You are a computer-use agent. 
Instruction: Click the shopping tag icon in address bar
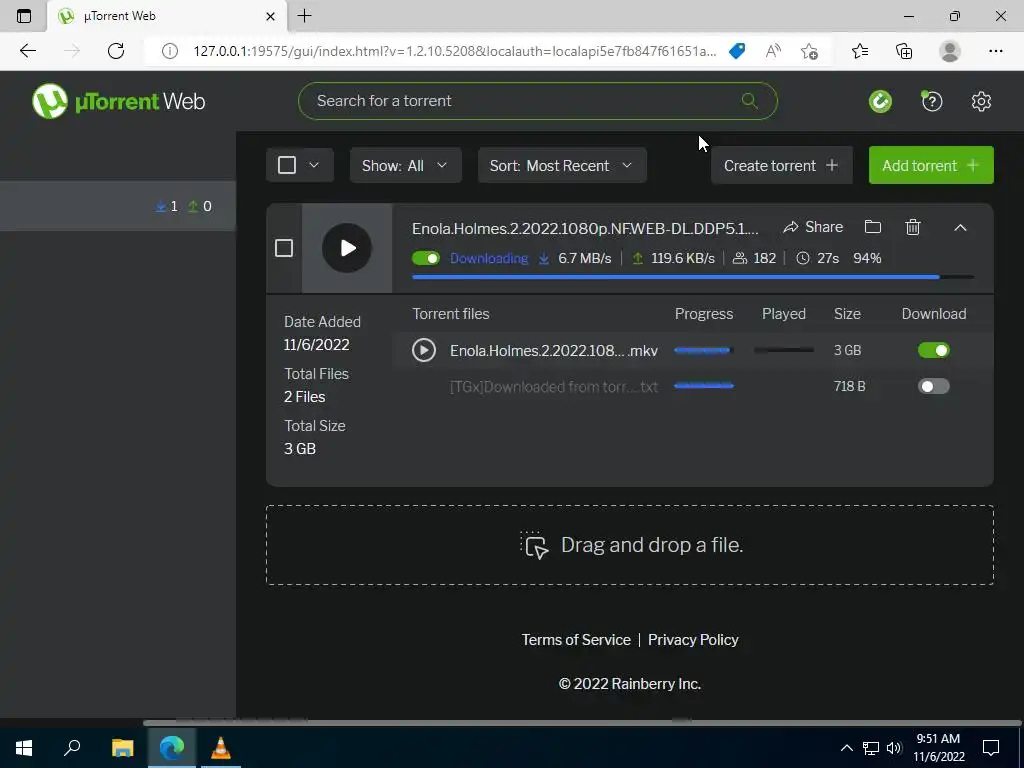coord(737,51)
